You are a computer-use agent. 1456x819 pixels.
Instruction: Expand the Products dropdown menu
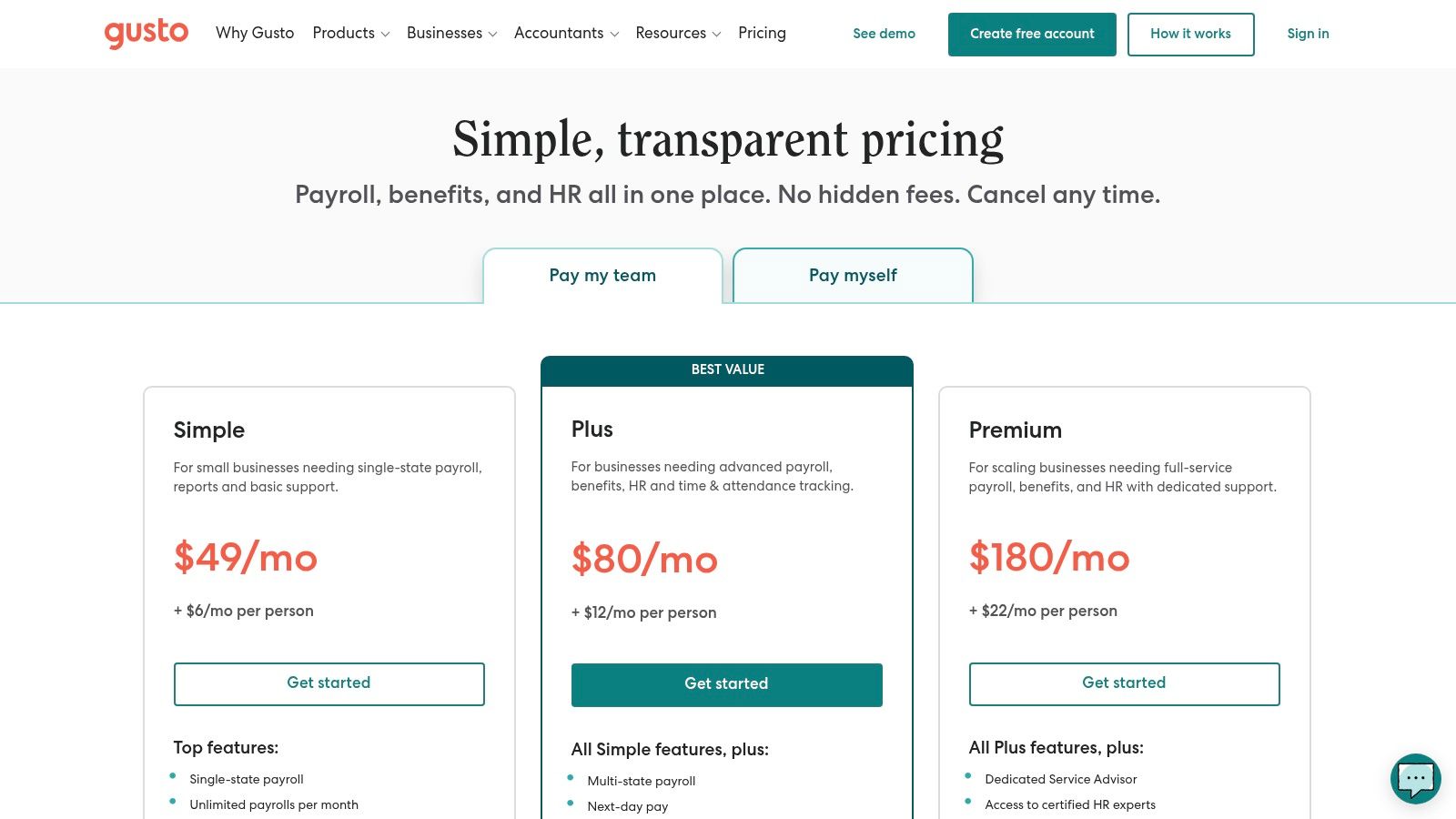(350, 33)
